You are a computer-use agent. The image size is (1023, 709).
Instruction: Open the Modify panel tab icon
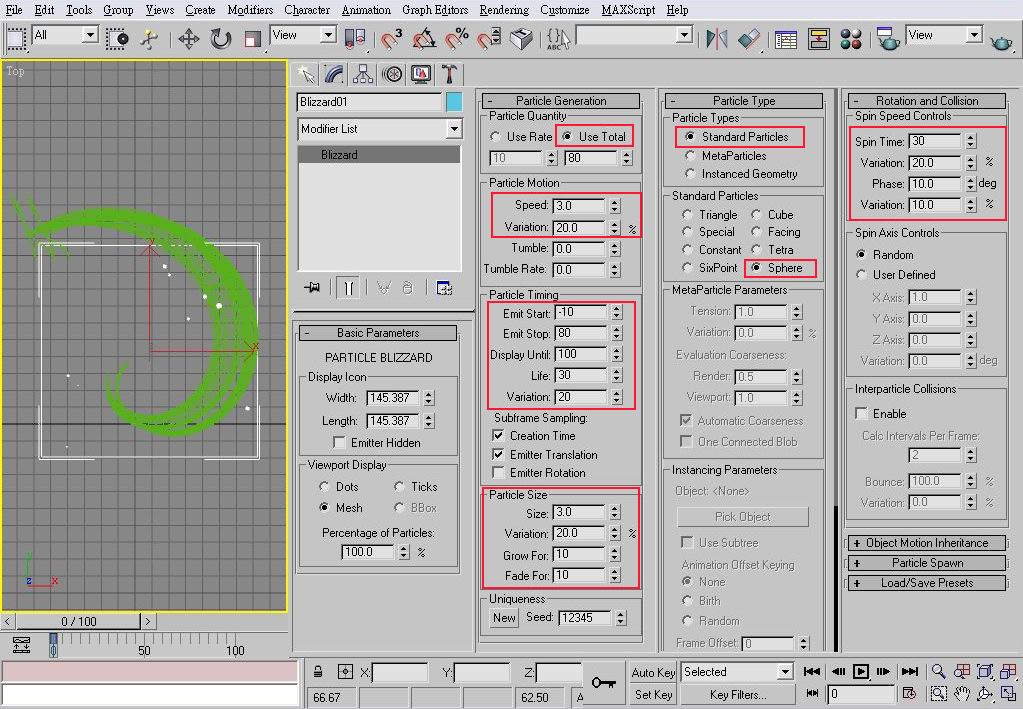[333, 74]
